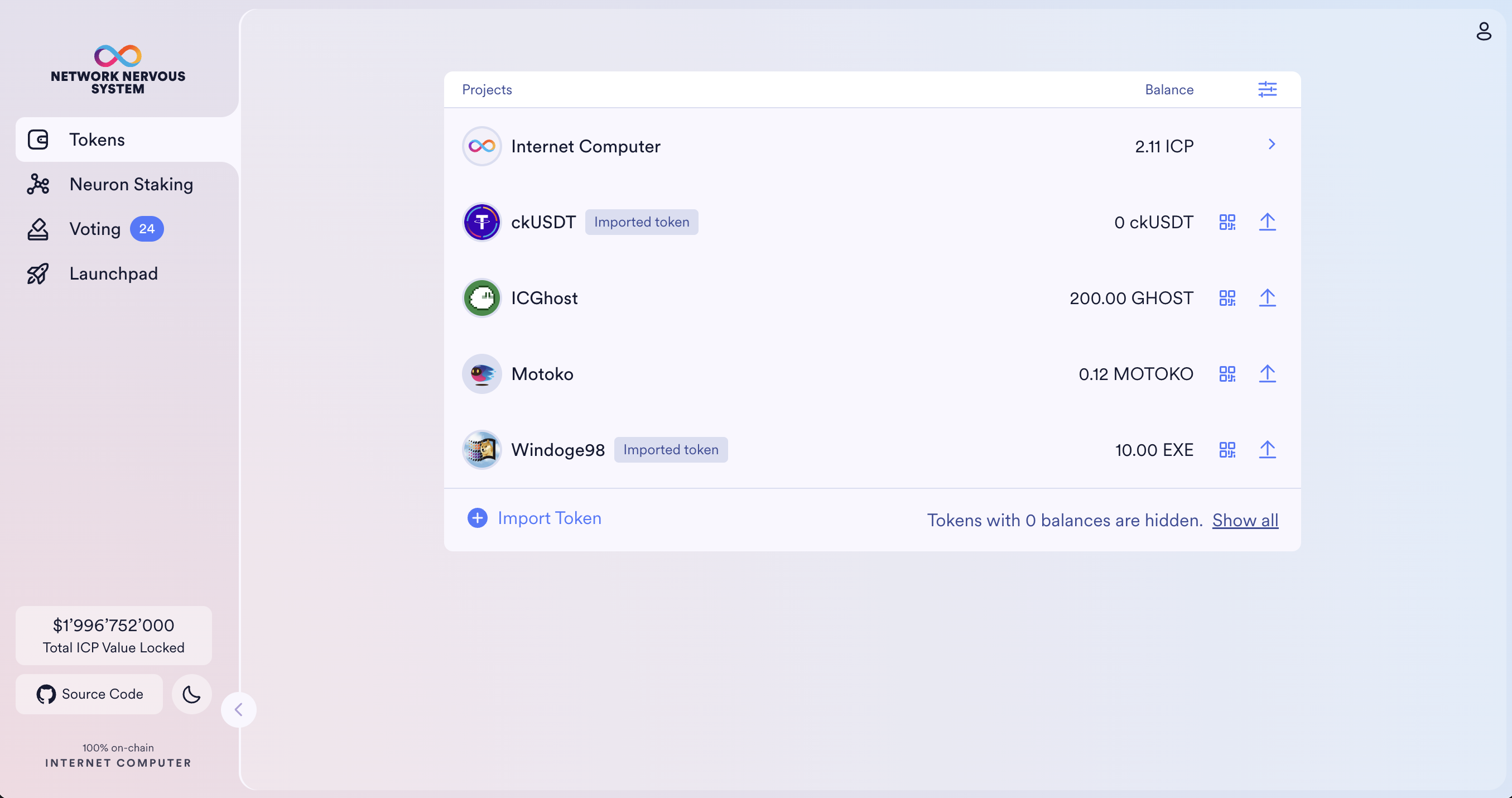Viewport: 1512px width, 798px height.
Task: Expand the Internet Computer row details
Action: pyautogui.click(x=1272, y=145)
